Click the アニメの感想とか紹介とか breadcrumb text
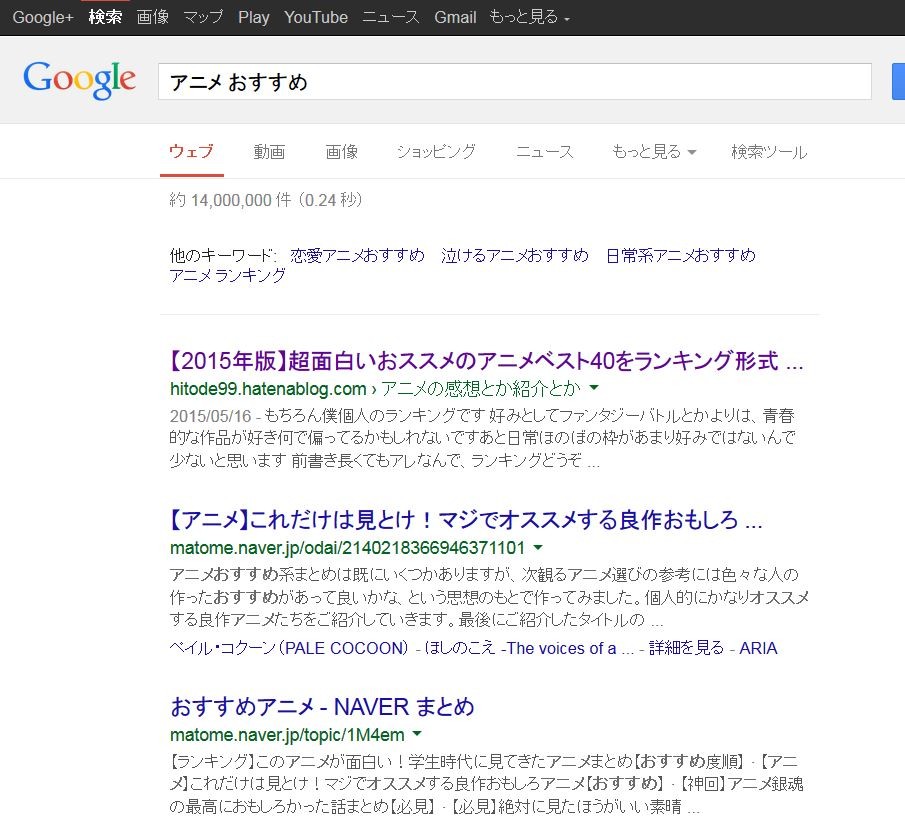The width and height of the screenshot is (905, 835). (x=480, y=388)
